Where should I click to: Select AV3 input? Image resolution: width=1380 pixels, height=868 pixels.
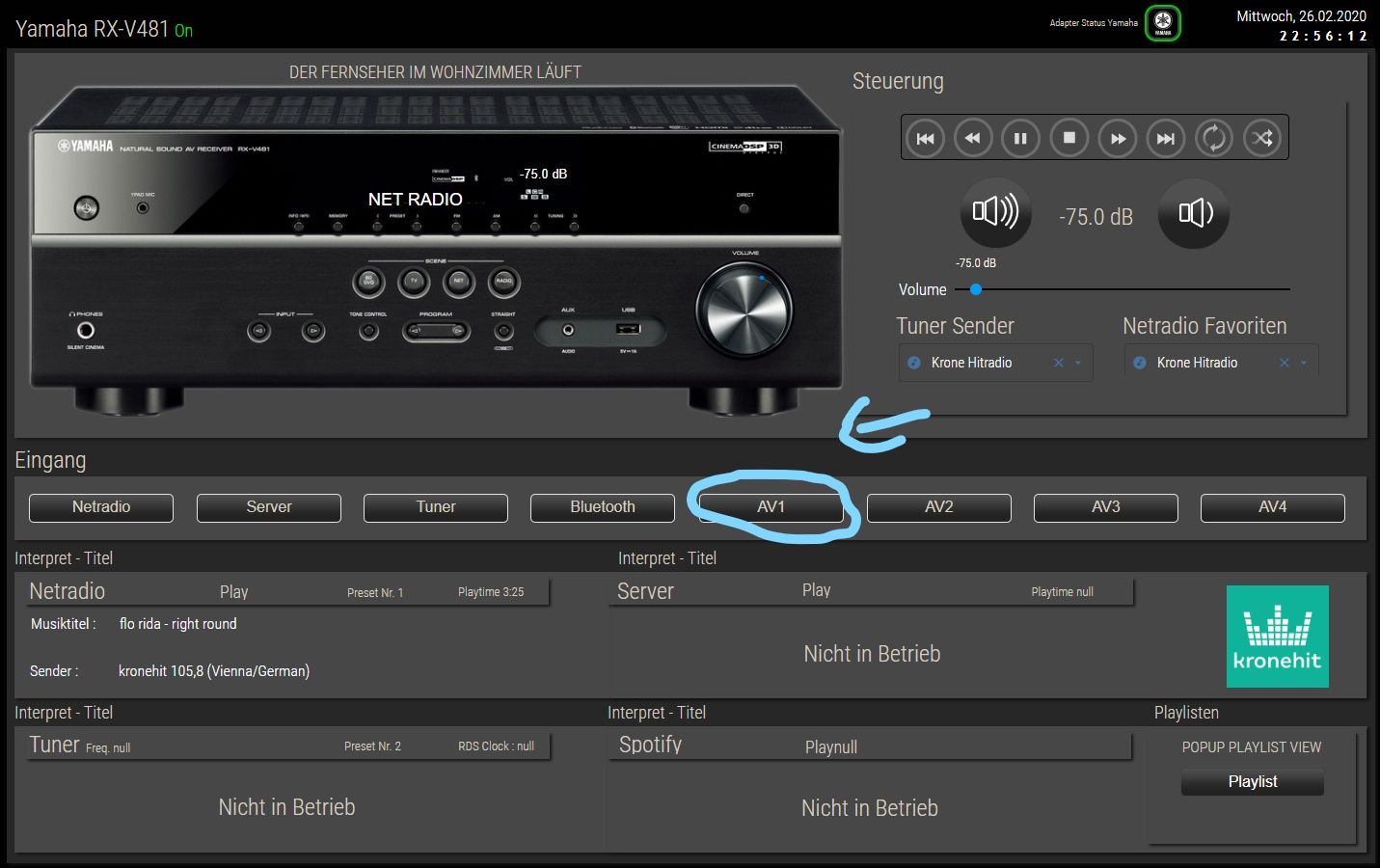click(x=1106, y=507)
